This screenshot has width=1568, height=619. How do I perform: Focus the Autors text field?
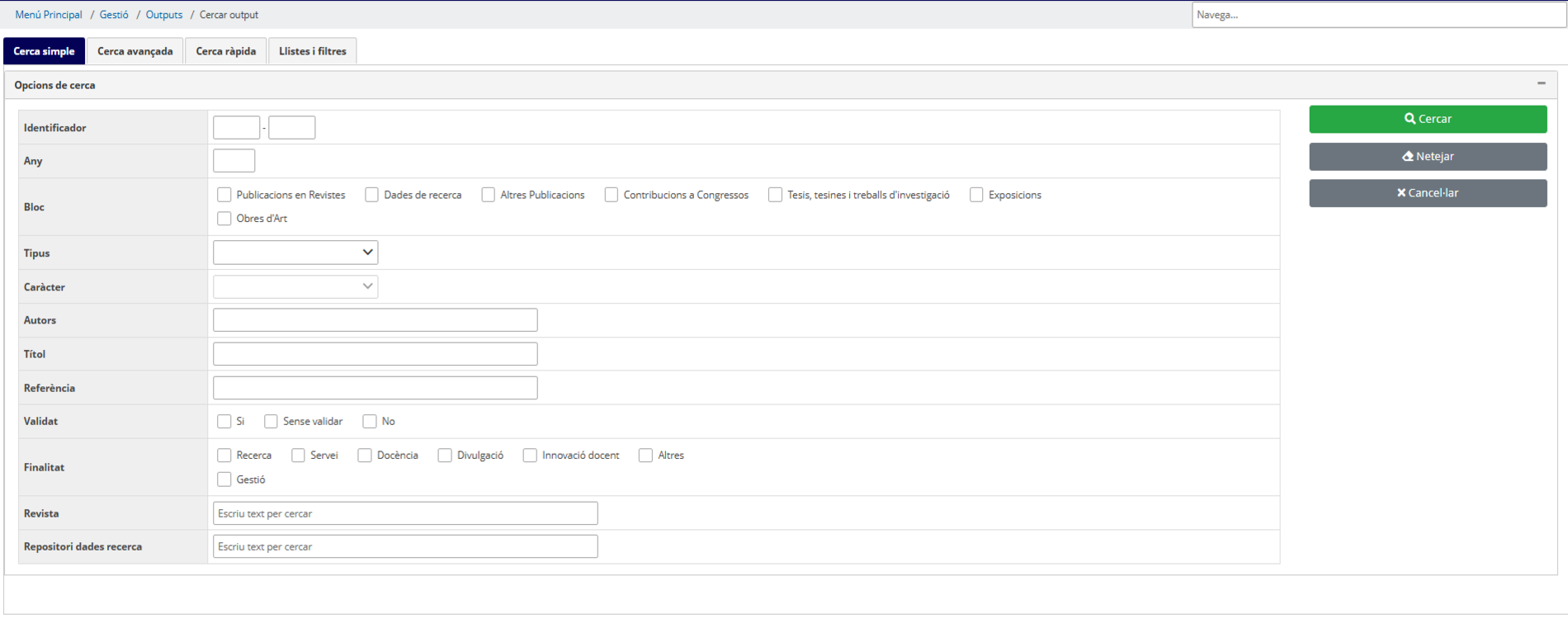[x=375, y=320]
